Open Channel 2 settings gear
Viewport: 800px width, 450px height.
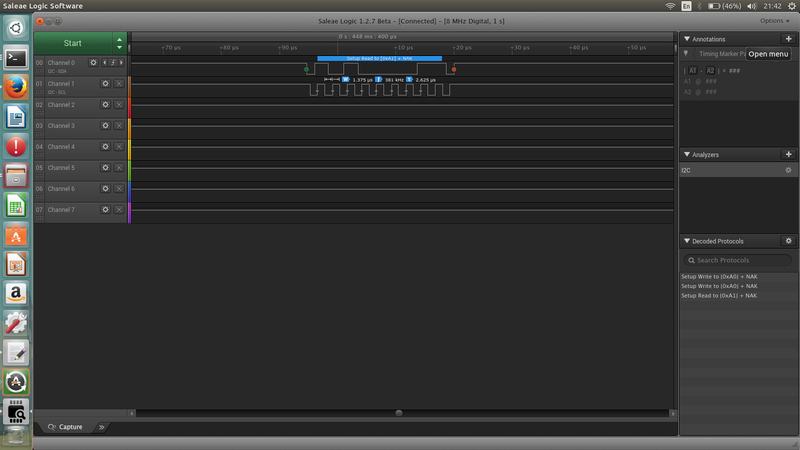(105, 105)
